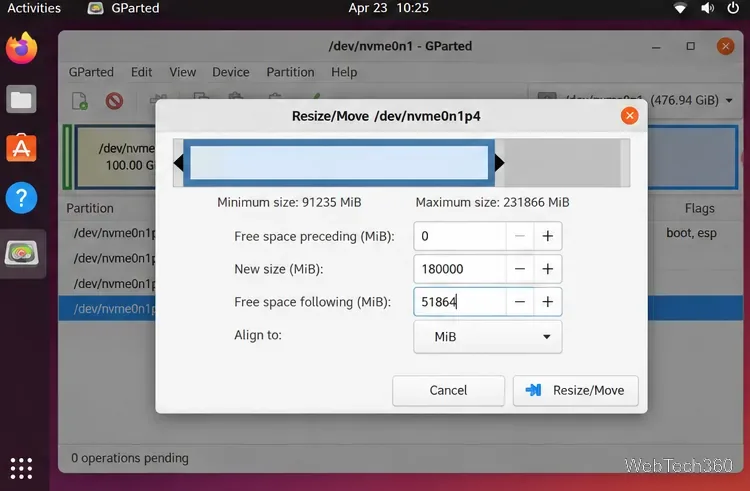Open the Device menu
Viewport: 750px width, 491px height.
click(x=231, y=72)
